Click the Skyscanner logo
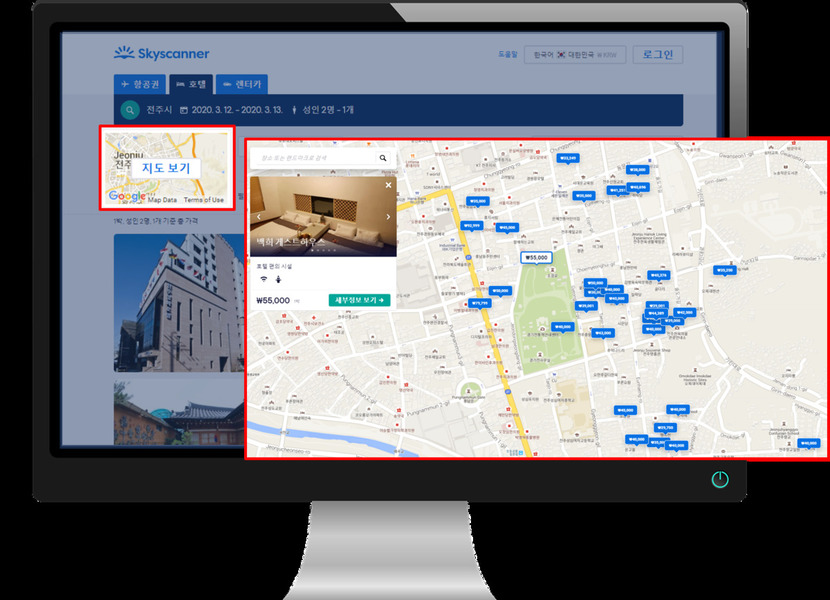 (x=161, y=54)
